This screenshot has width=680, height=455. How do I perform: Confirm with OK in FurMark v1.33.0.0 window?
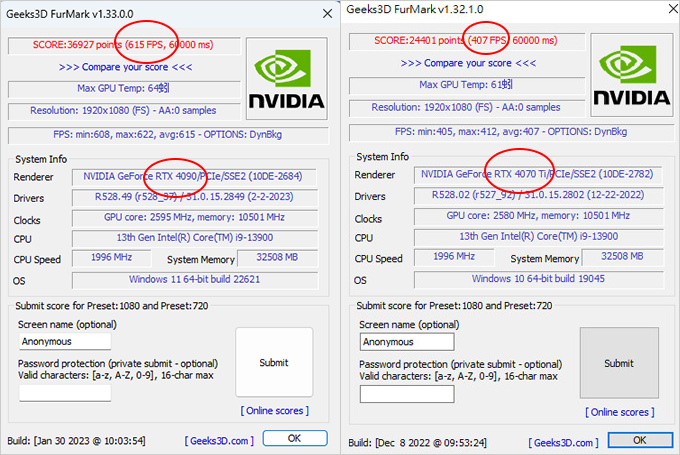point(295,438)
